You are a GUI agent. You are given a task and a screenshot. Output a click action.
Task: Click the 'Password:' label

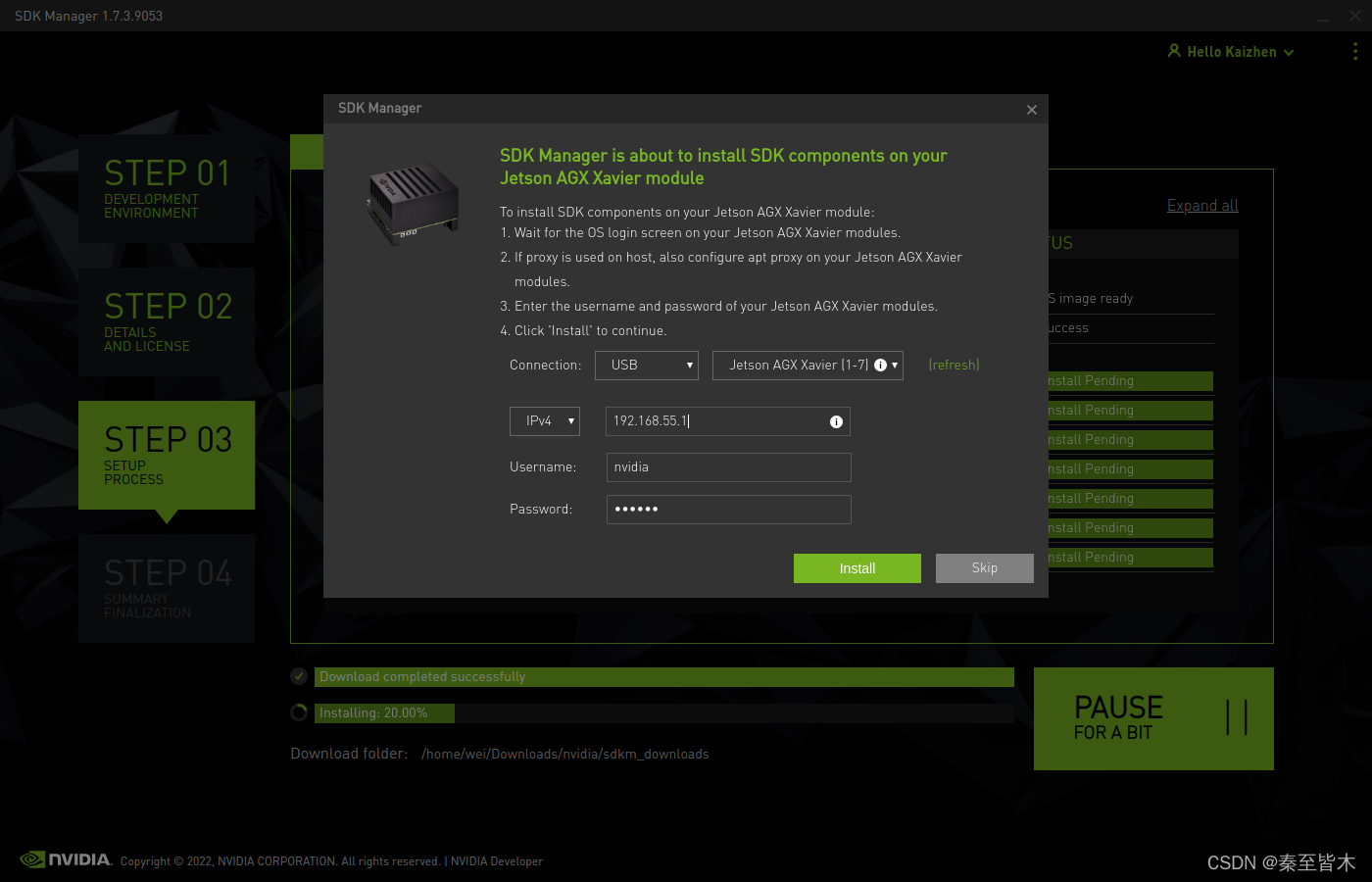tap(541, 510)
